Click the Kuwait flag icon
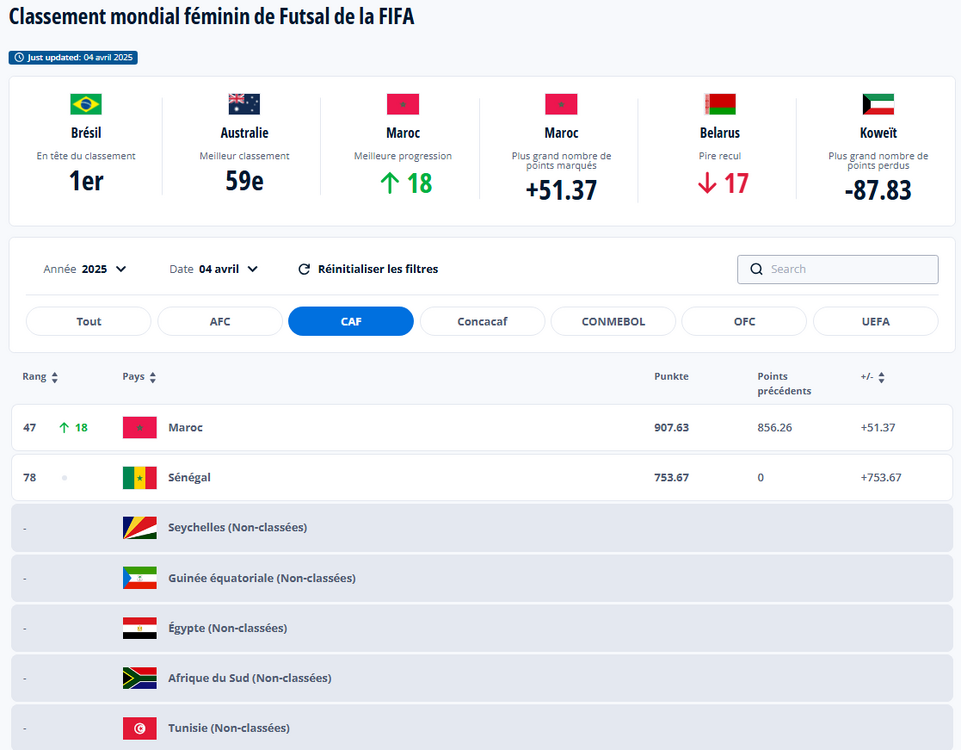This screenshot has height=750, width=961. click(878, 104)
